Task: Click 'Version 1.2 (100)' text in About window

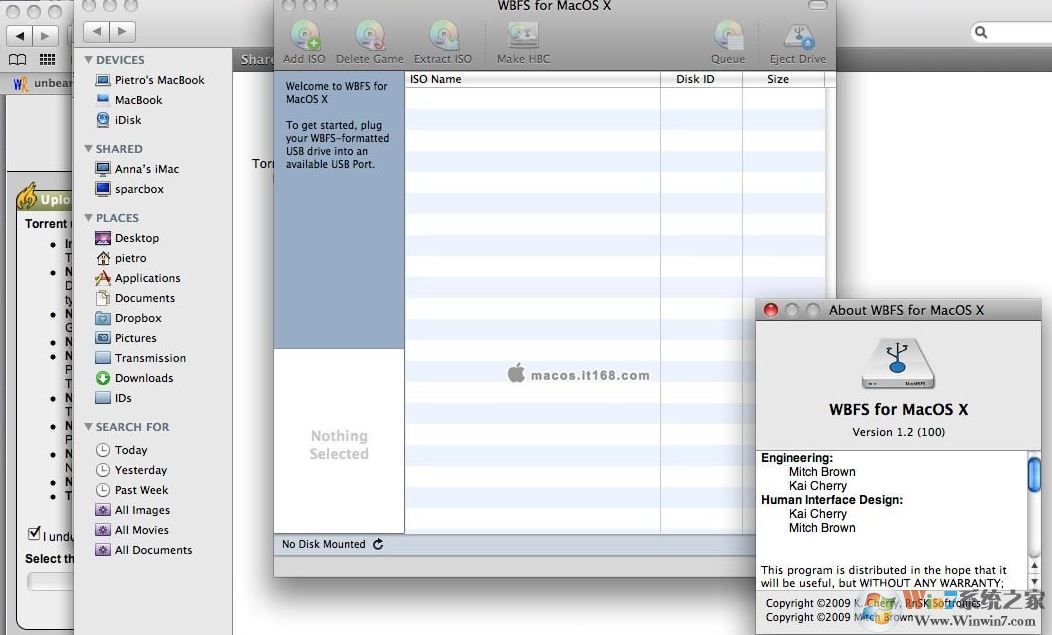Action: click(898, 432)
